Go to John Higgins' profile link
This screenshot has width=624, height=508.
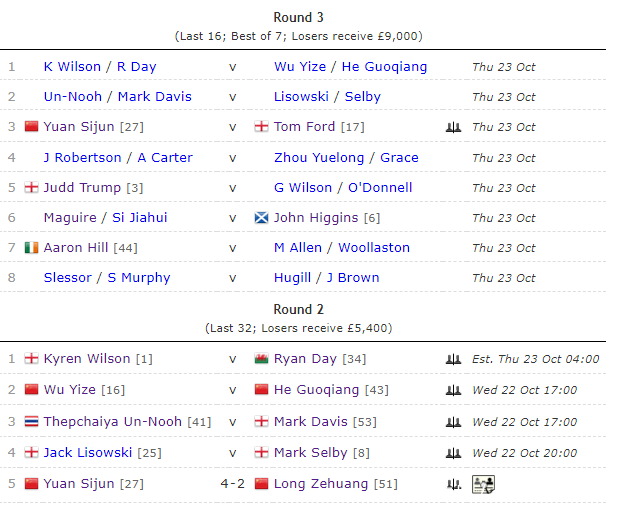pyautogui.click(x=316, y=218)
